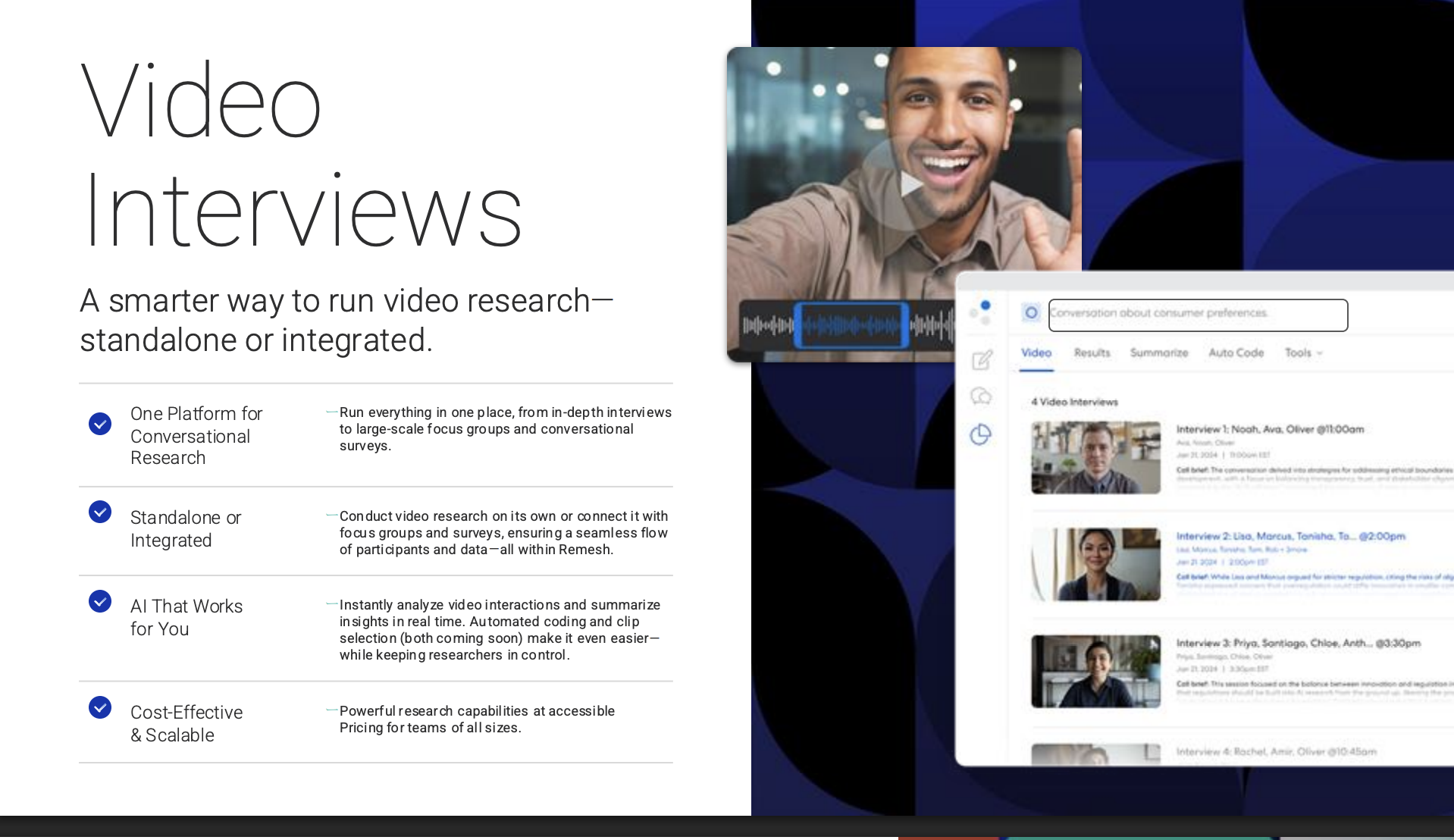Image resolution: width=1454 pixels, height=840 pixels.
Task: Click the '4 Video Interviews' heading
Action: [1074, 402]
